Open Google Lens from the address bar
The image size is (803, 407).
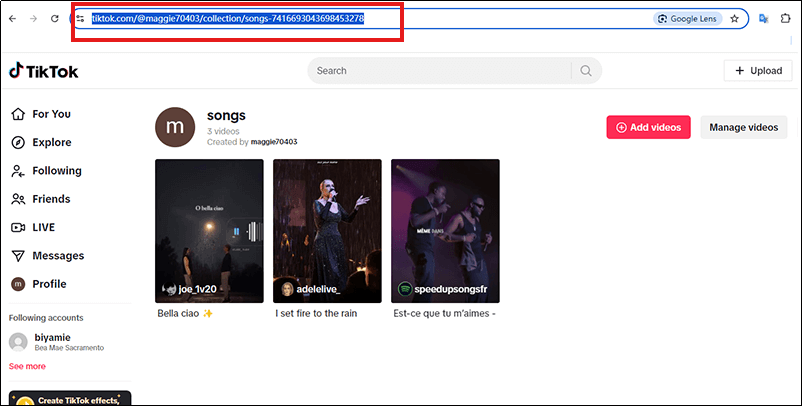click(x=687, y=19)
